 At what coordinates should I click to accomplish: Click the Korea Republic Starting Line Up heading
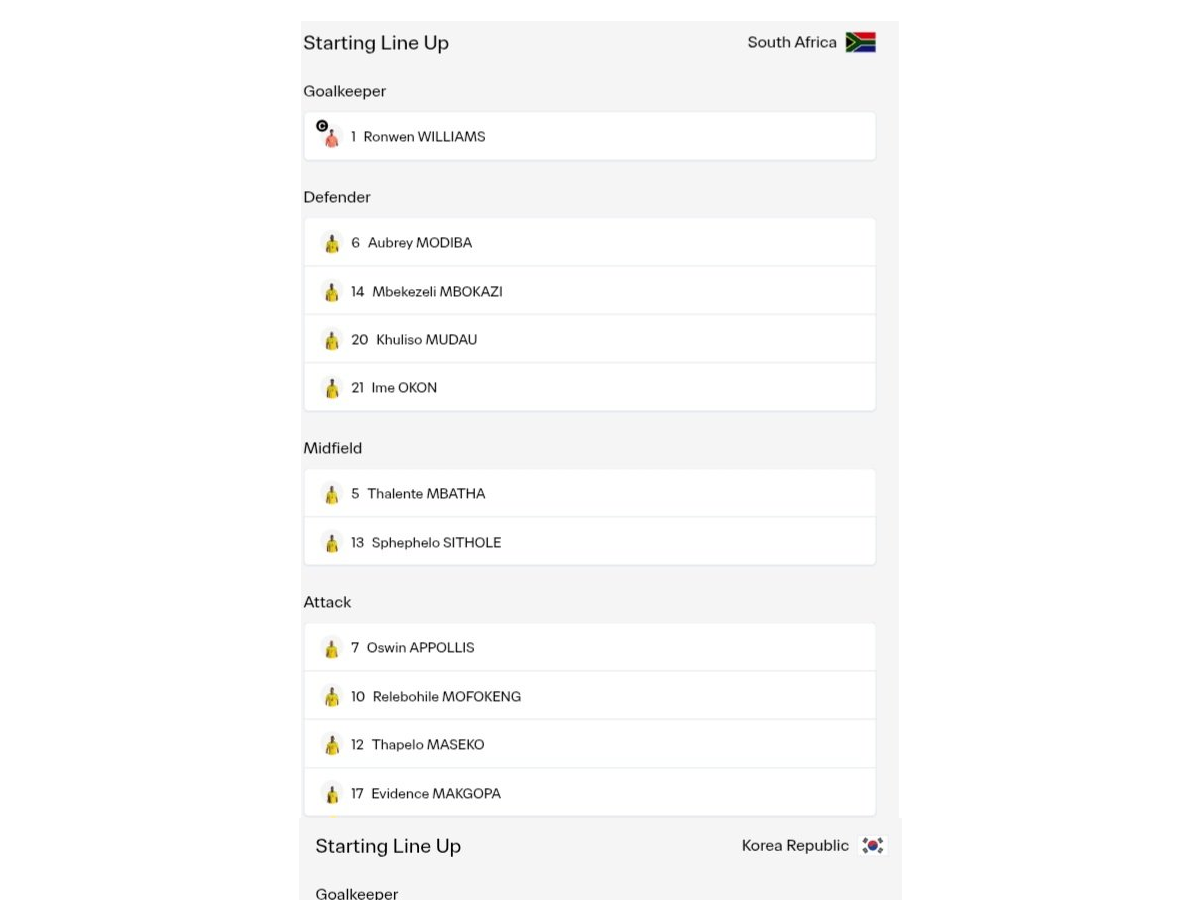[388, 846]
